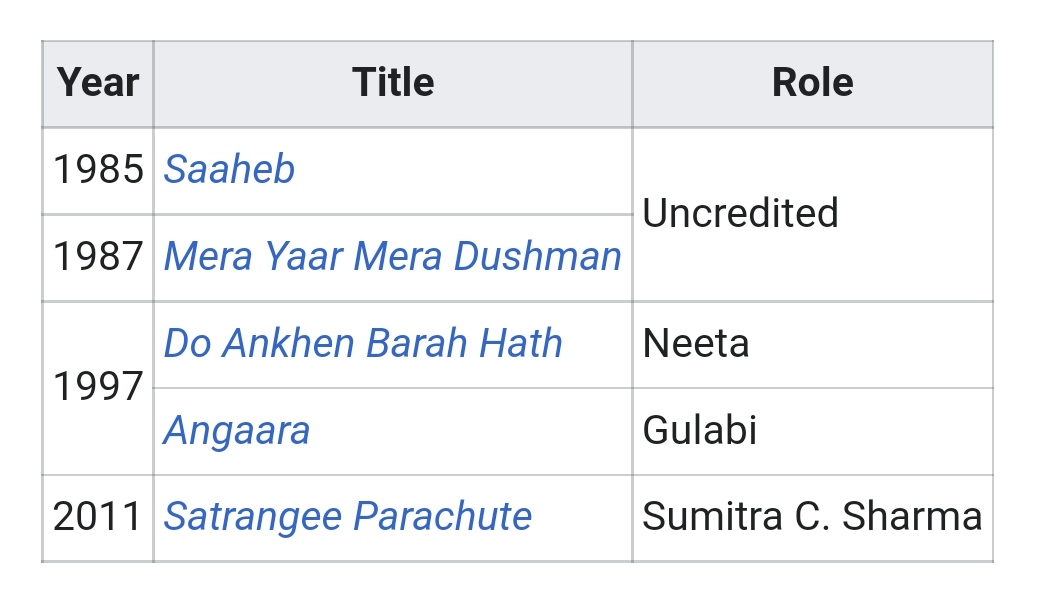The width and height of the screenshot is (1044, 599).
Task: Open the Do Ankhen Barah Hath link
Action: coord(363,343)
